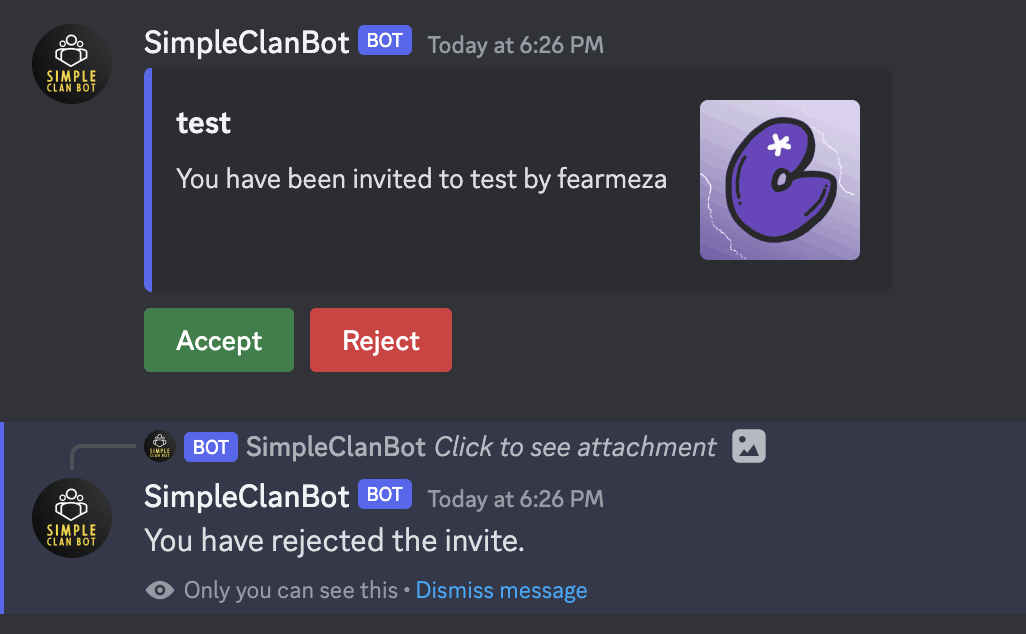Open the purple clan thumbnail in the embed
The width and height of the screenshot is (1026, 634).
779,180
